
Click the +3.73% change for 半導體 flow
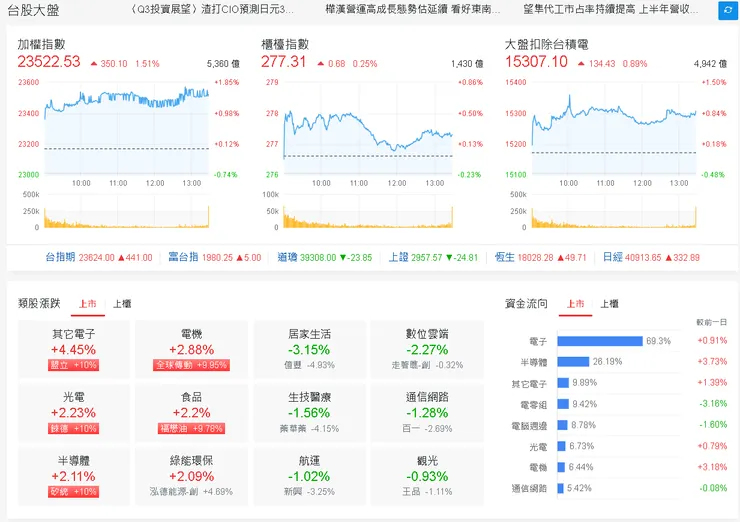712,362
